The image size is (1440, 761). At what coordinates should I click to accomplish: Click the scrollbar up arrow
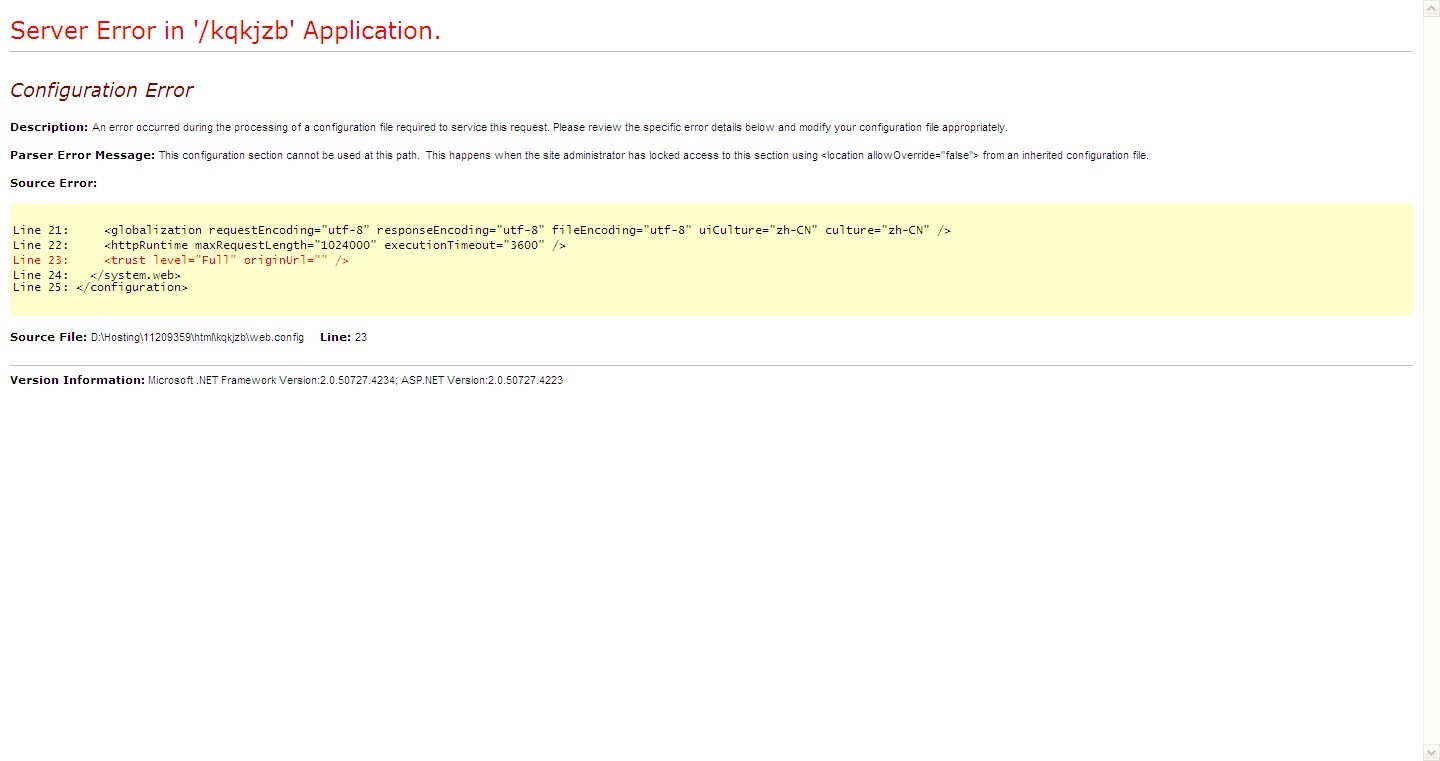[1431, 8]
